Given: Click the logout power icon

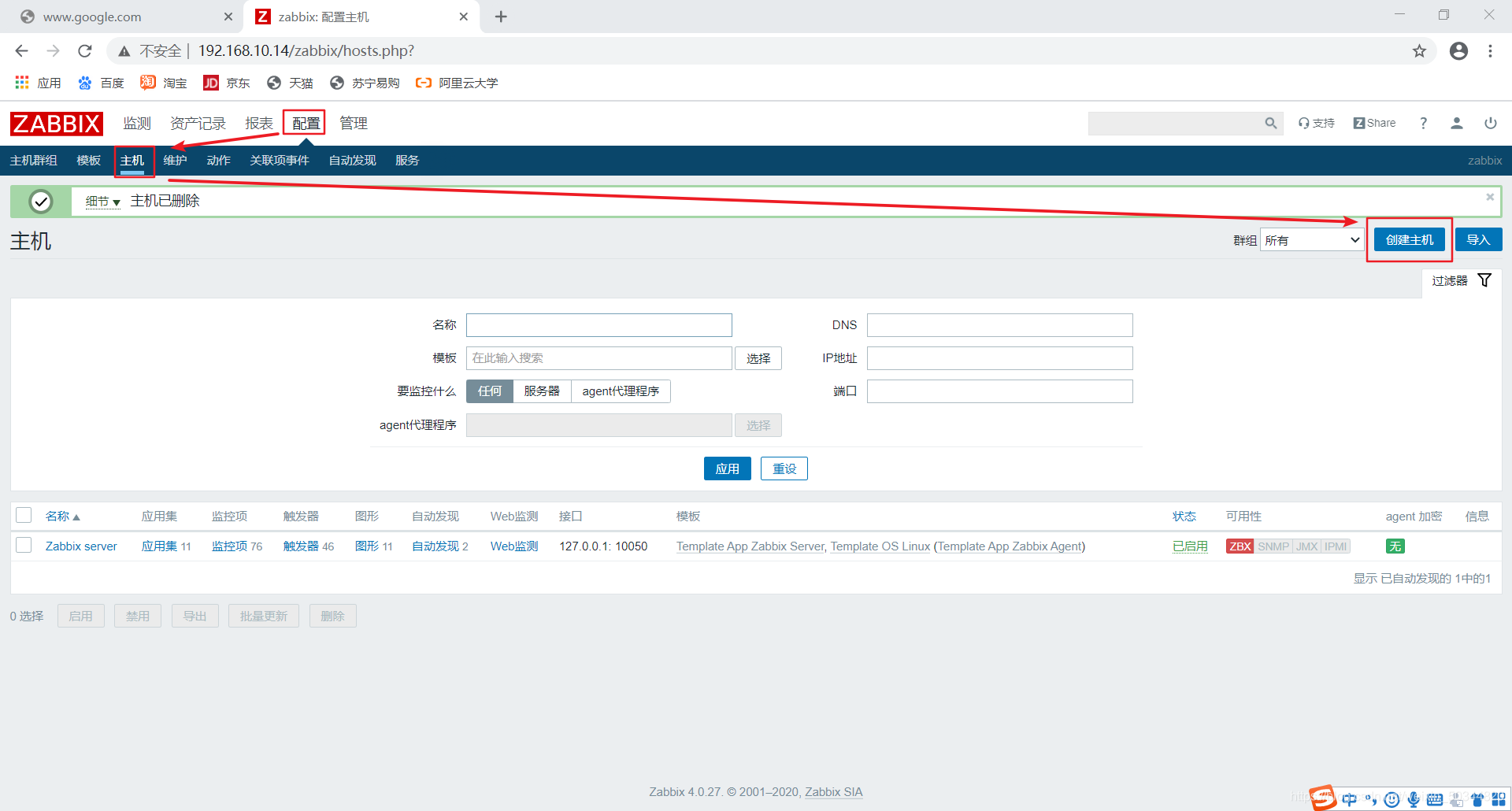Looking at the screenshot, I should (x=1491, y=124).
